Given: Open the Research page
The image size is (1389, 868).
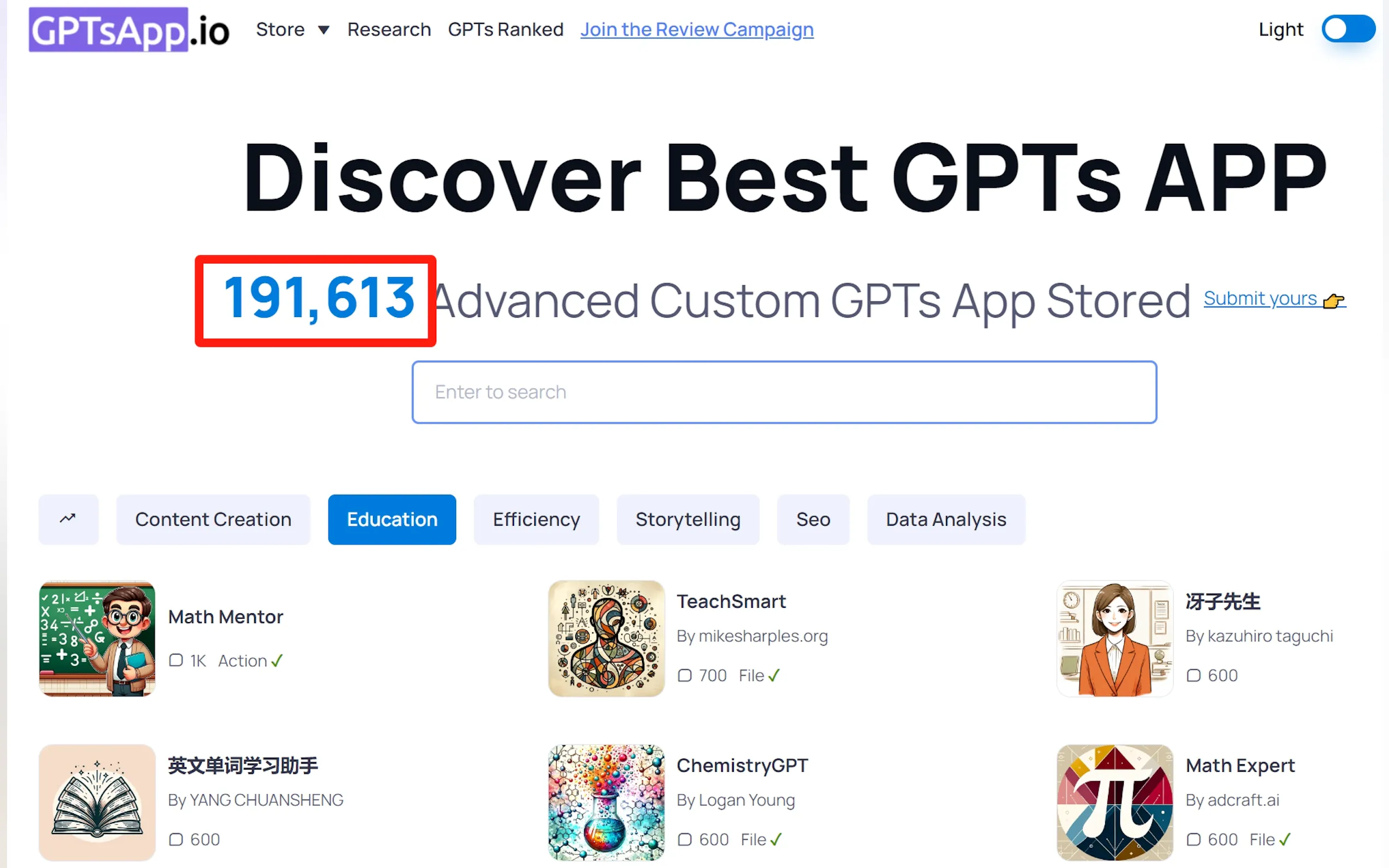Looking at the screenshot, I should pyautogui.click(x=389, y=30).
